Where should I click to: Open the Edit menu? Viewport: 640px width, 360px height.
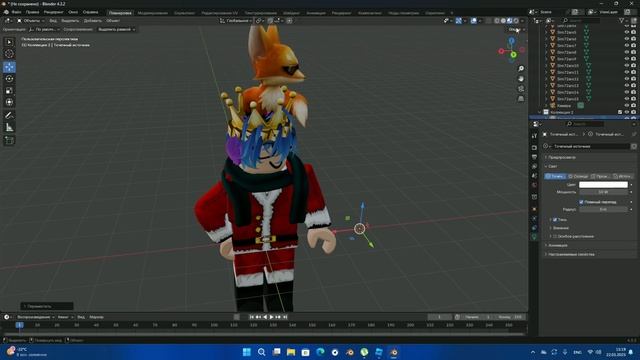[x=32, y=12]
